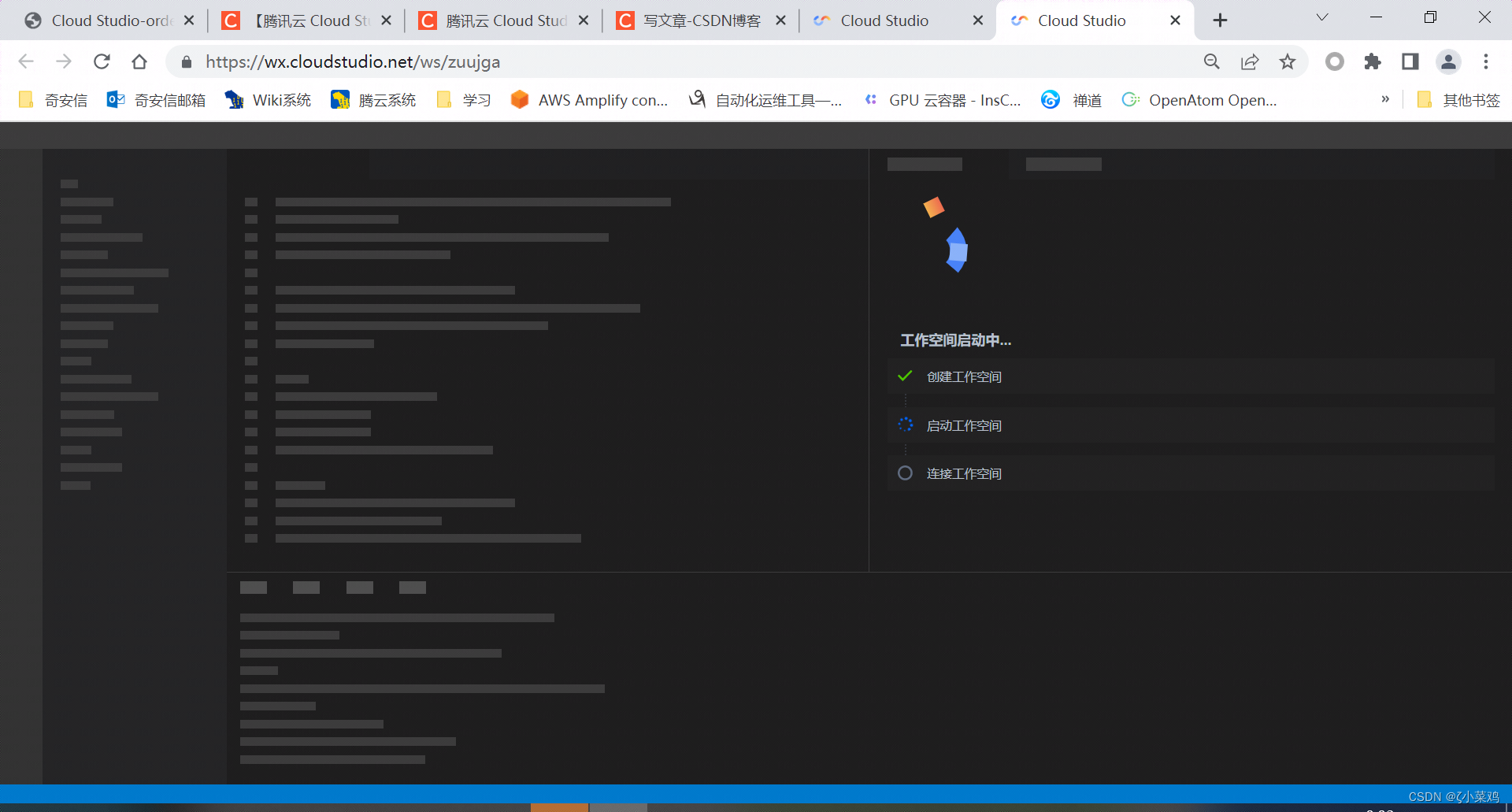
Task: Click the browser forward arrow
Action: pyautogui.click(x=64, y=61)
